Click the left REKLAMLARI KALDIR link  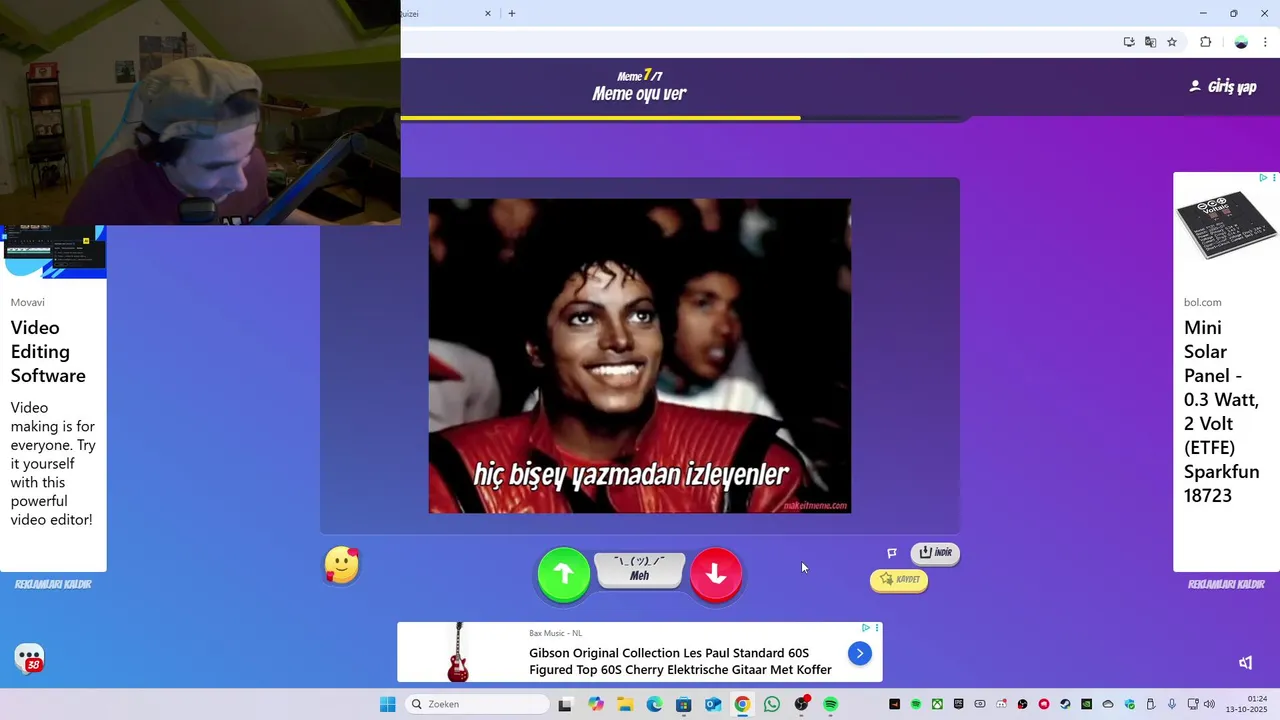point(53,584)
